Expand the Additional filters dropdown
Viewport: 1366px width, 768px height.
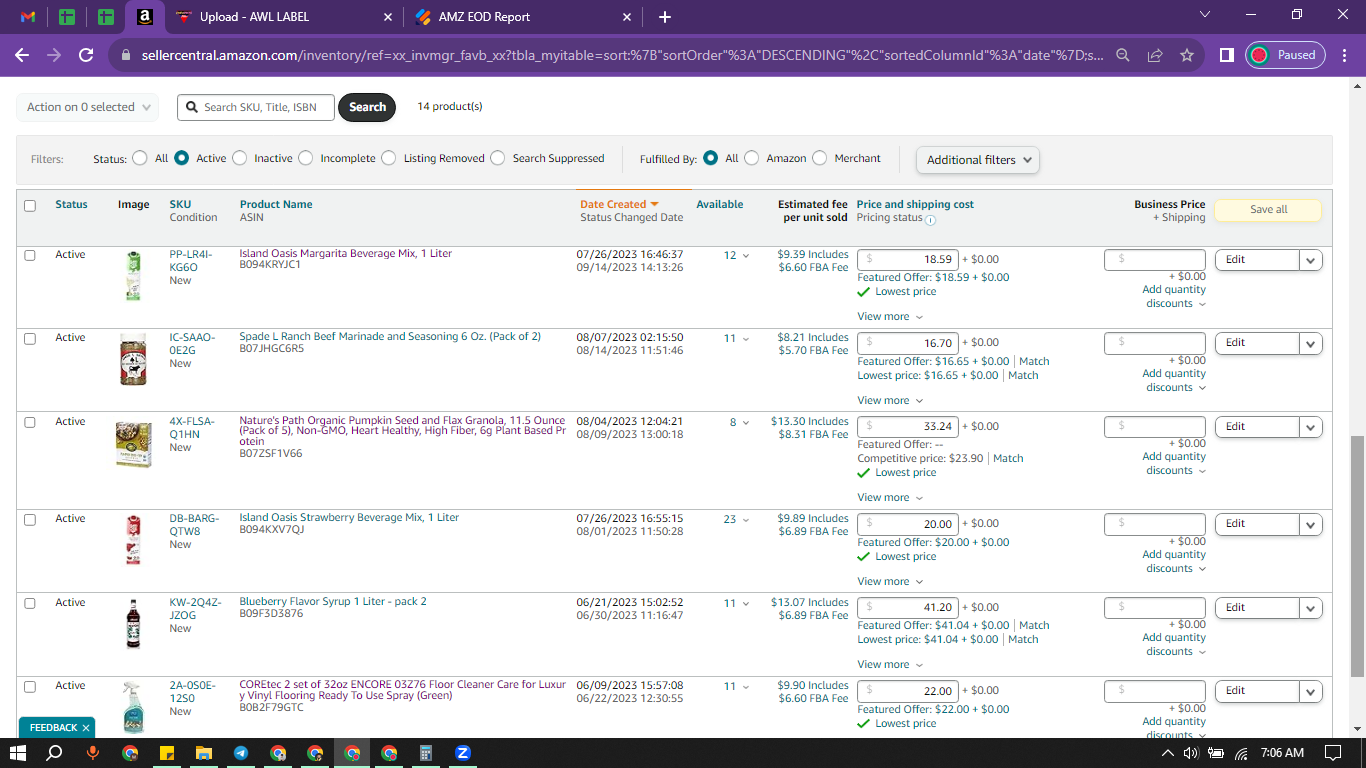pos(978,160)
